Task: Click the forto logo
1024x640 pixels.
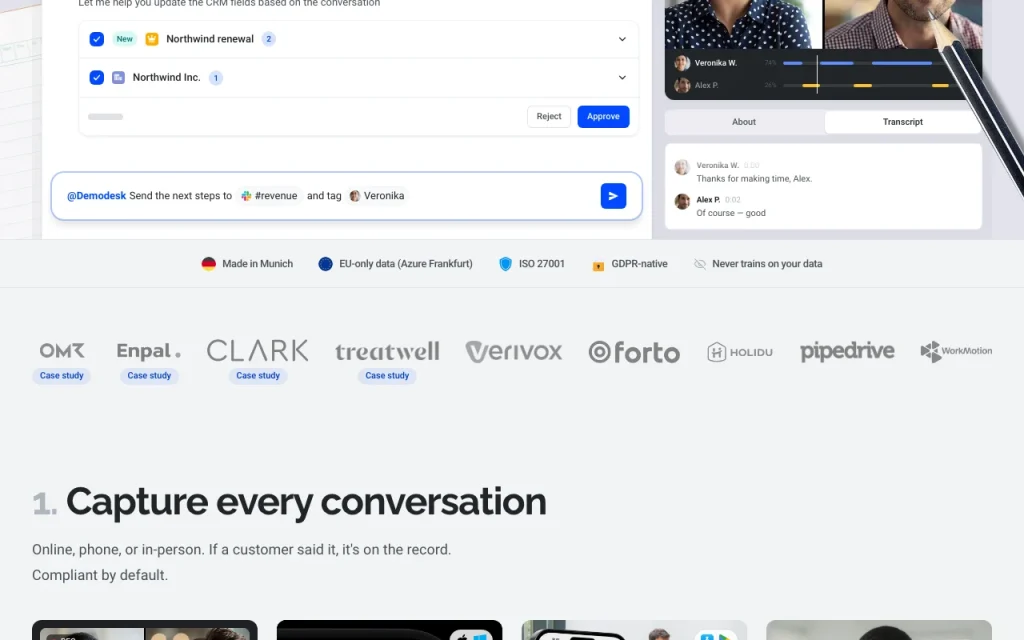Action: coord(634,352)
